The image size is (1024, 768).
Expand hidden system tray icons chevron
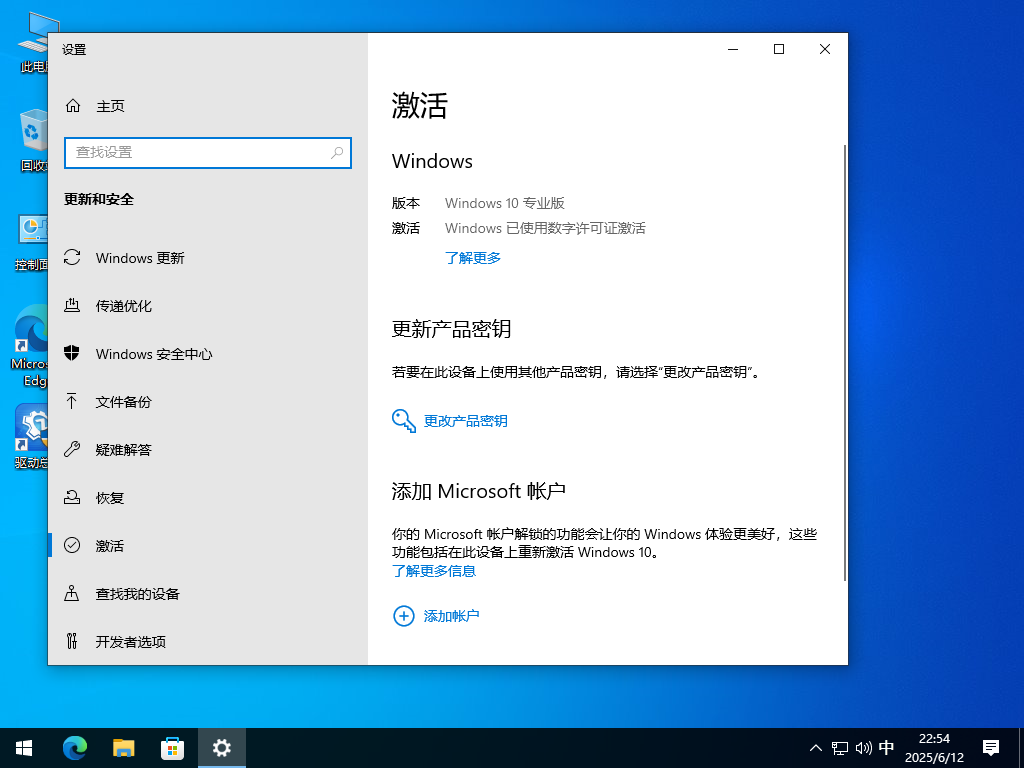tap(816, 747)
